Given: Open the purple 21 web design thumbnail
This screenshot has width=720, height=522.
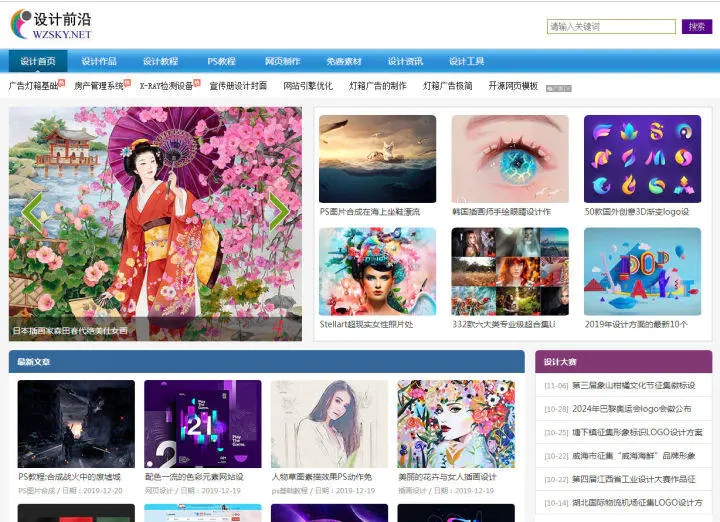Looking at the screenshot, I should (202, 424).
